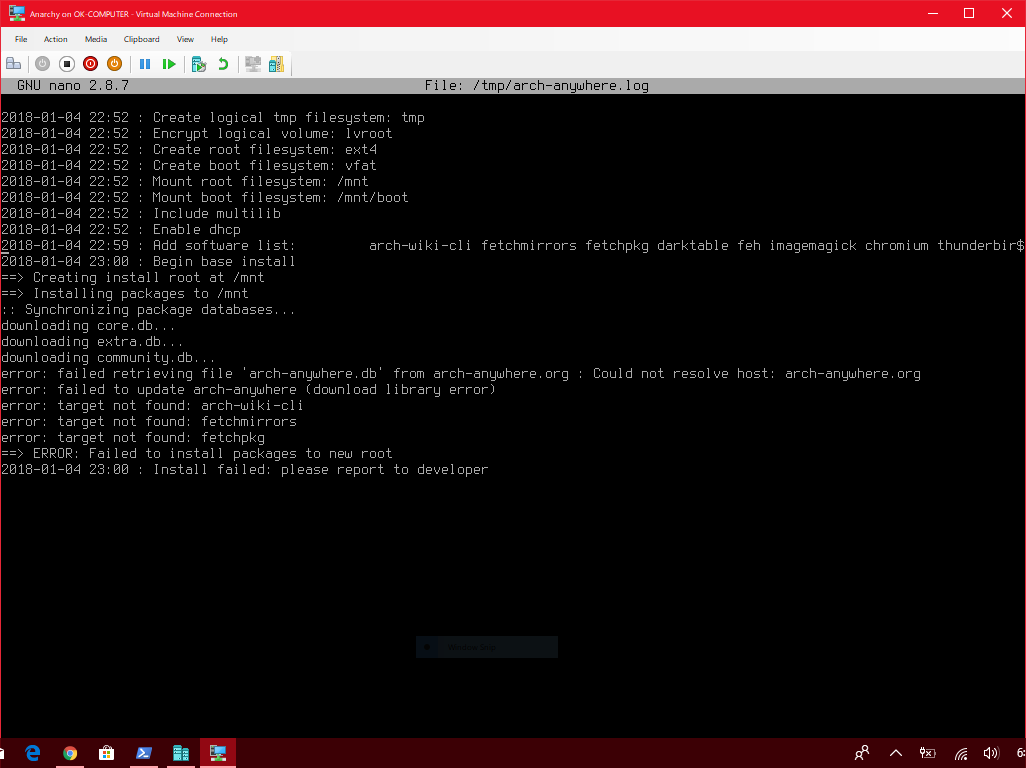Turn off the VM with the black square icon
Screen dimensions: 1026x768
(x=67, y=63)
